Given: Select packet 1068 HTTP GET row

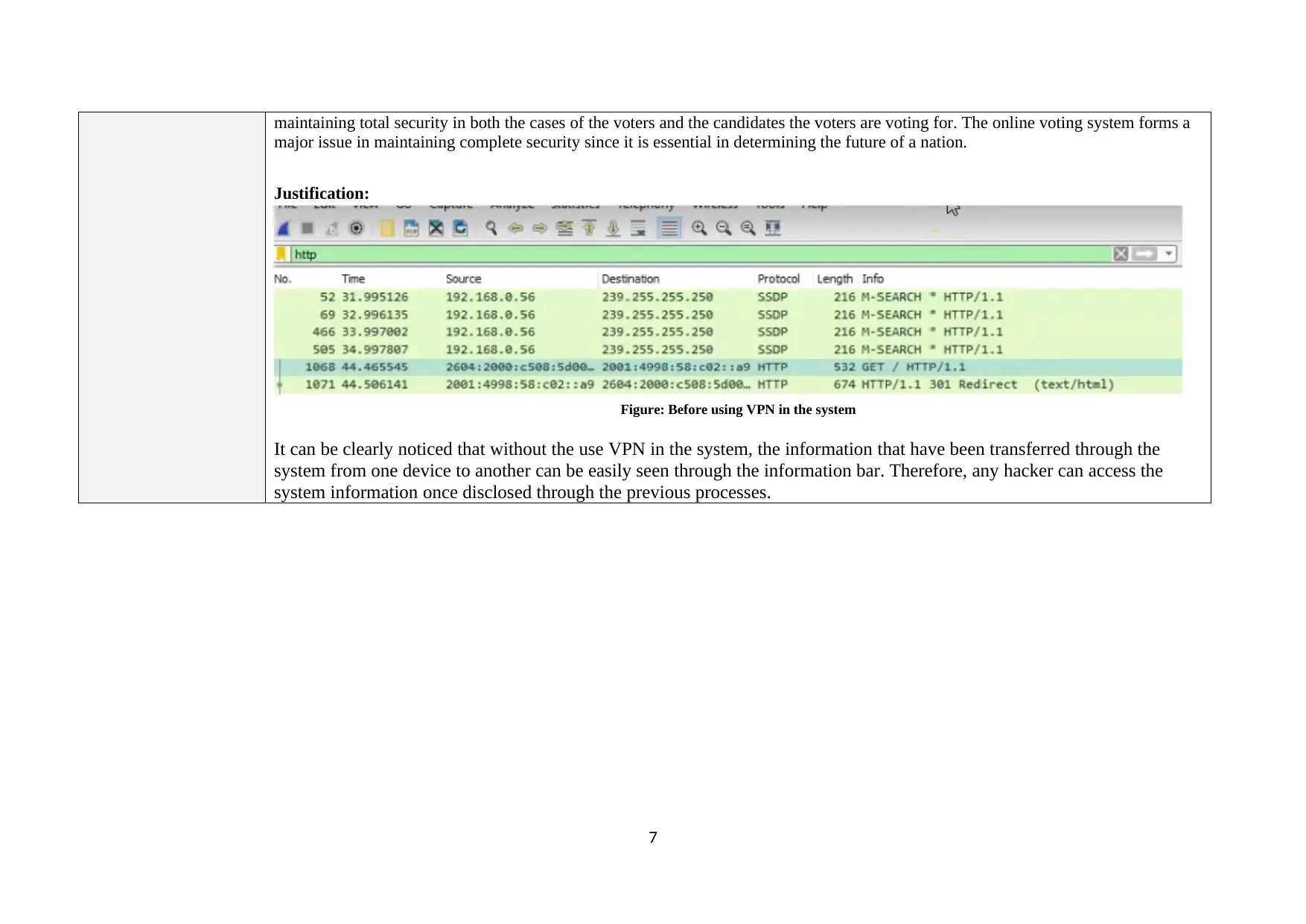Looking at the screenshot, I should click(728, 367).
